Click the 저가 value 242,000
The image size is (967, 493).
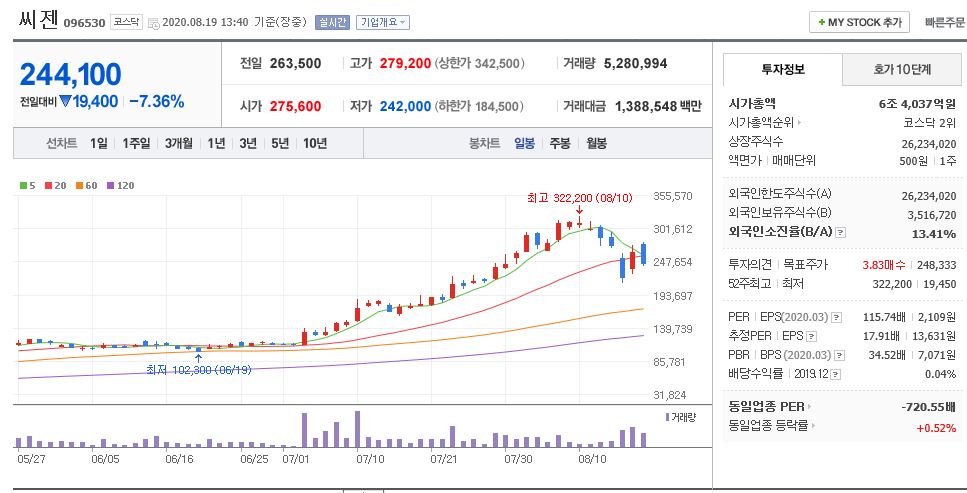(405, 106)
